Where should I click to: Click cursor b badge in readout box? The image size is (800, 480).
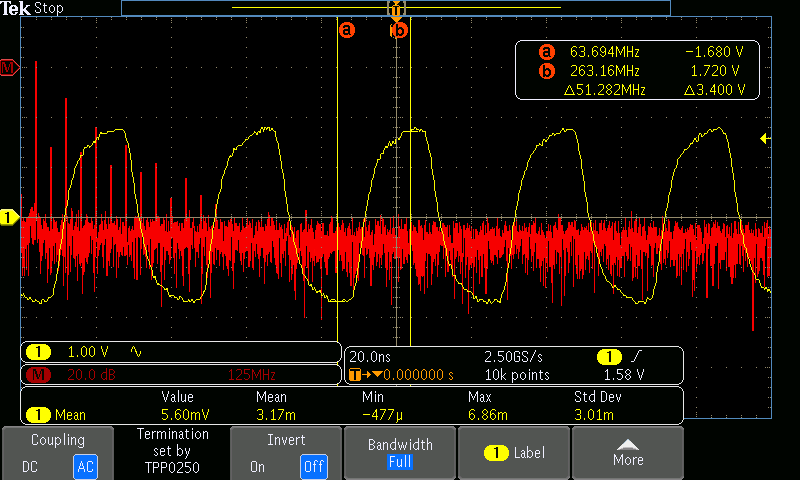[546, 71]
